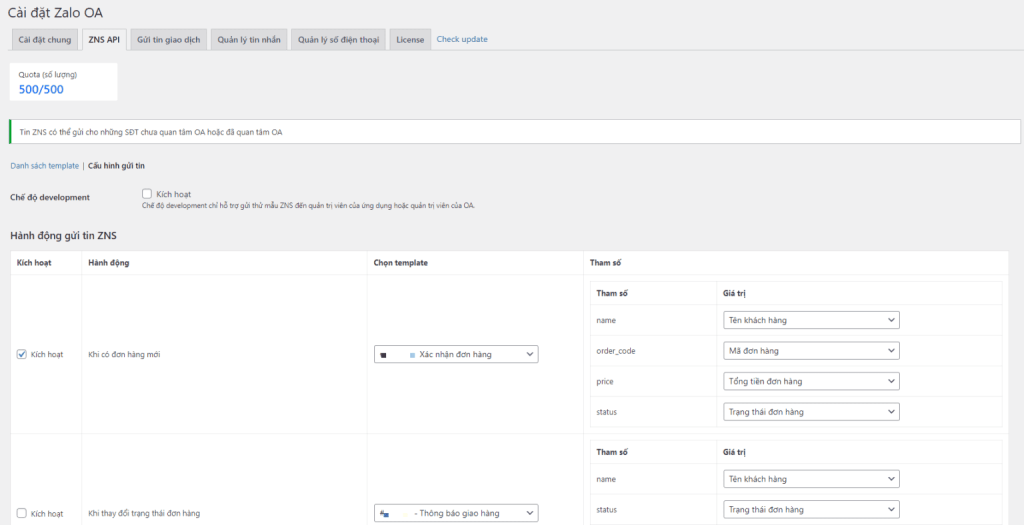Enable the Chế độ development checkbox
This screenshot has height=525, width=1024.
[x=147, y=194]
